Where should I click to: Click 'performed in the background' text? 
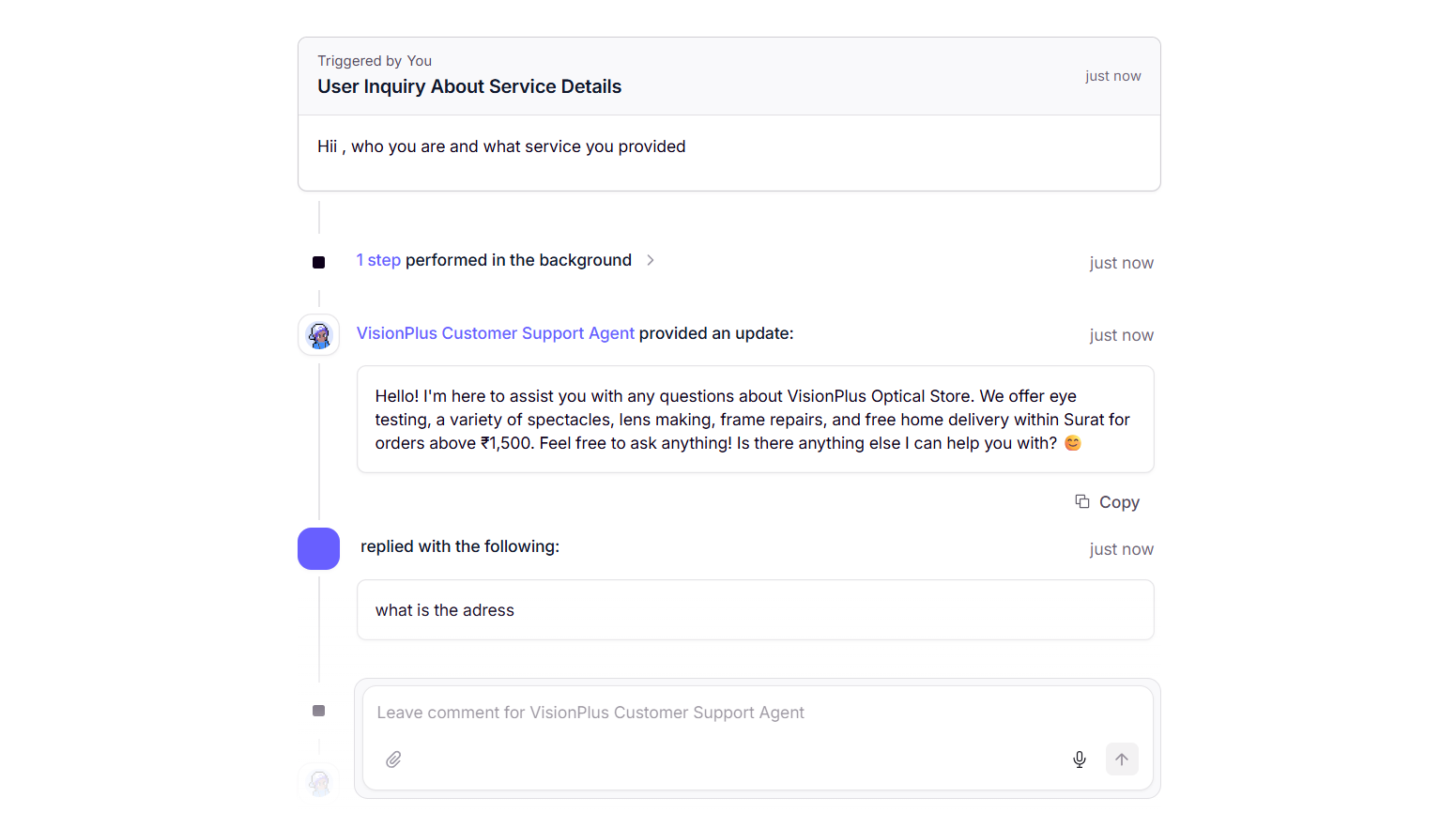click(x=518, y=260)
